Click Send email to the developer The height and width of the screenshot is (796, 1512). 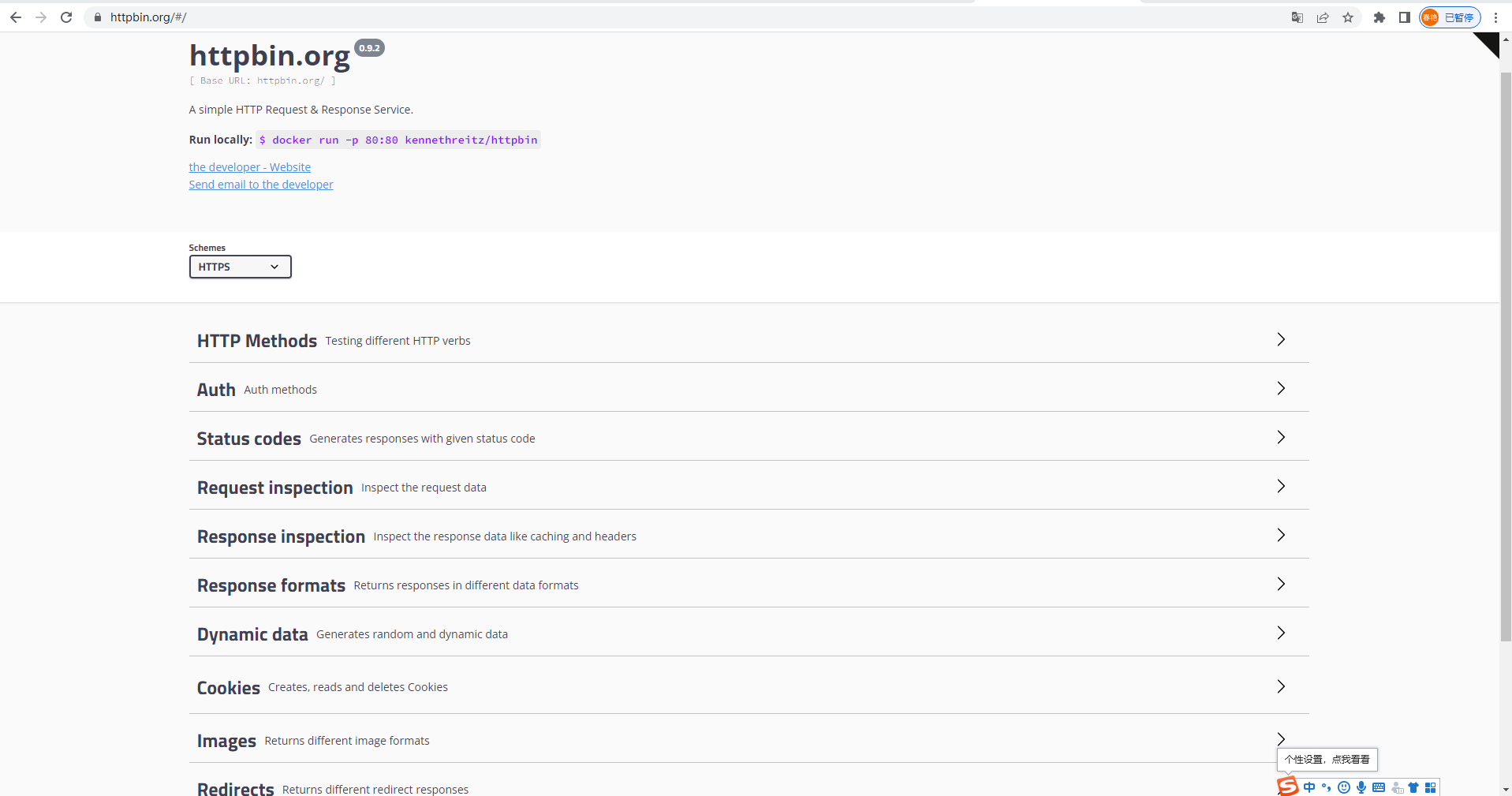[x=261, y=185]
